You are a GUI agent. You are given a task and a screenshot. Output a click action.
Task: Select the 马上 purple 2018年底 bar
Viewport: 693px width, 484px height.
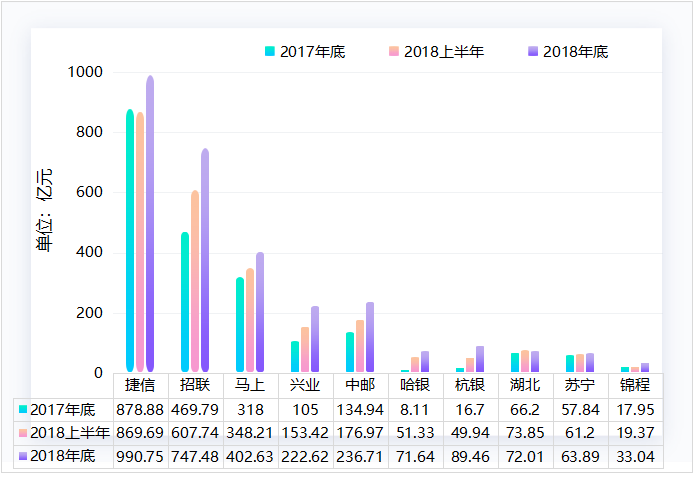(260, 312)
